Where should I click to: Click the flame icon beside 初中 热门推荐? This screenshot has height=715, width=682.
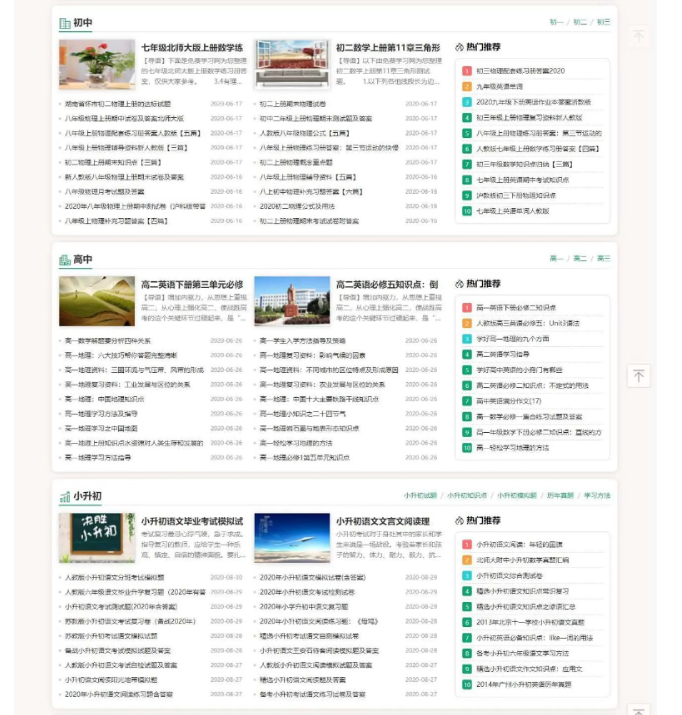460,47
